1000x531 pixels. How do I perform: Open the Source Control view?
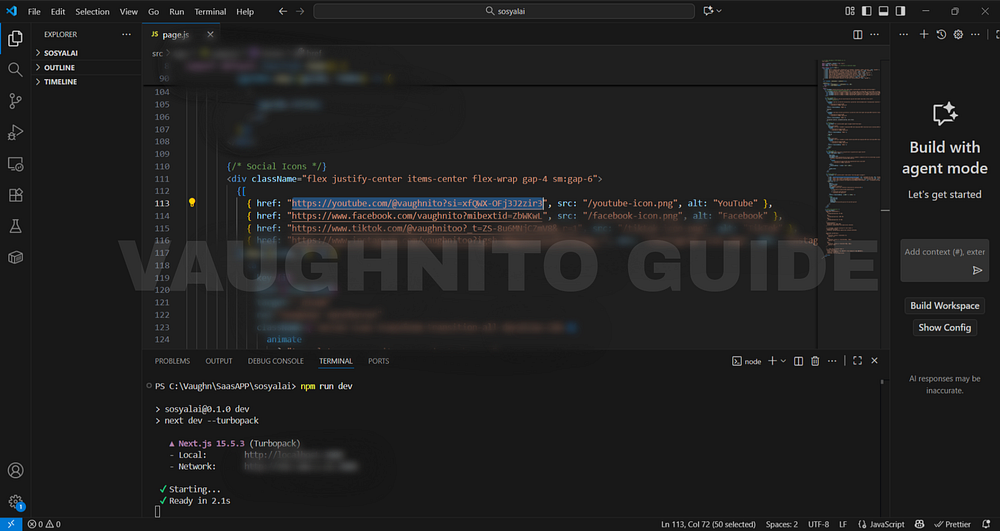click(x=15, y=101)
